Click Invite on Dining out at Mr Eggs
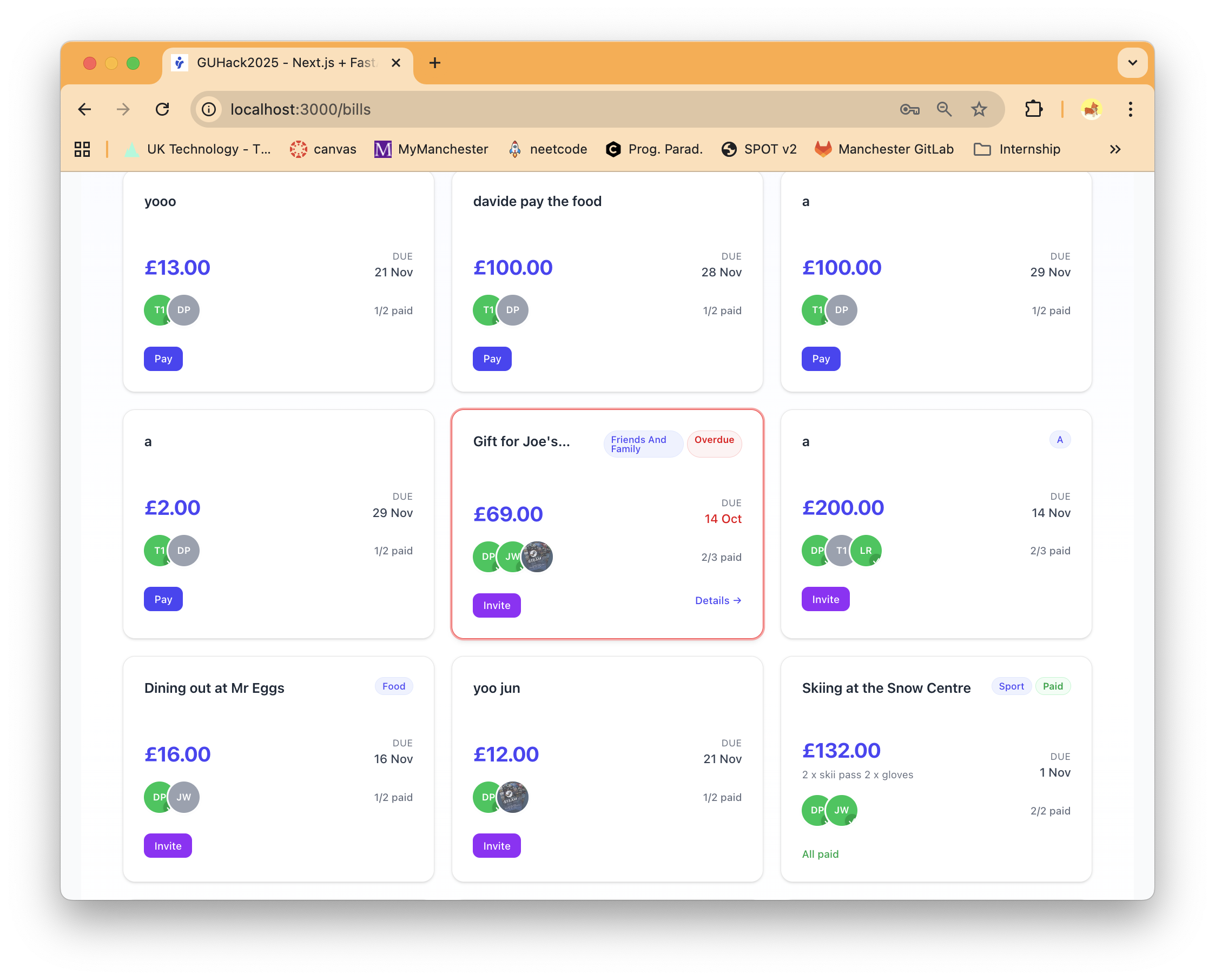This screenshot has height=980, width=1215. click(168, 846)
